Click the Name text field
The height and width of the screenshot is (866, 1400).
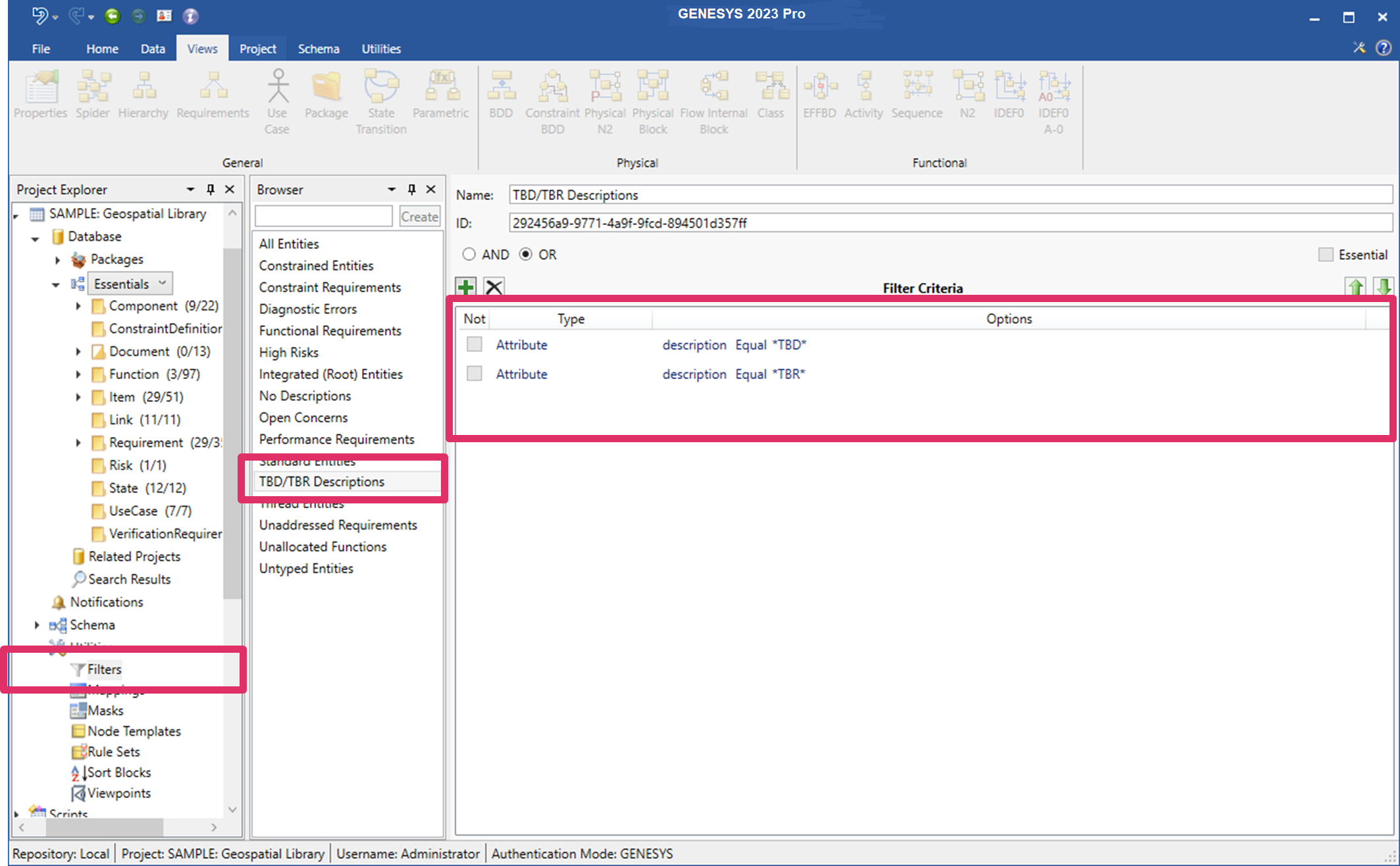[949, 195]
